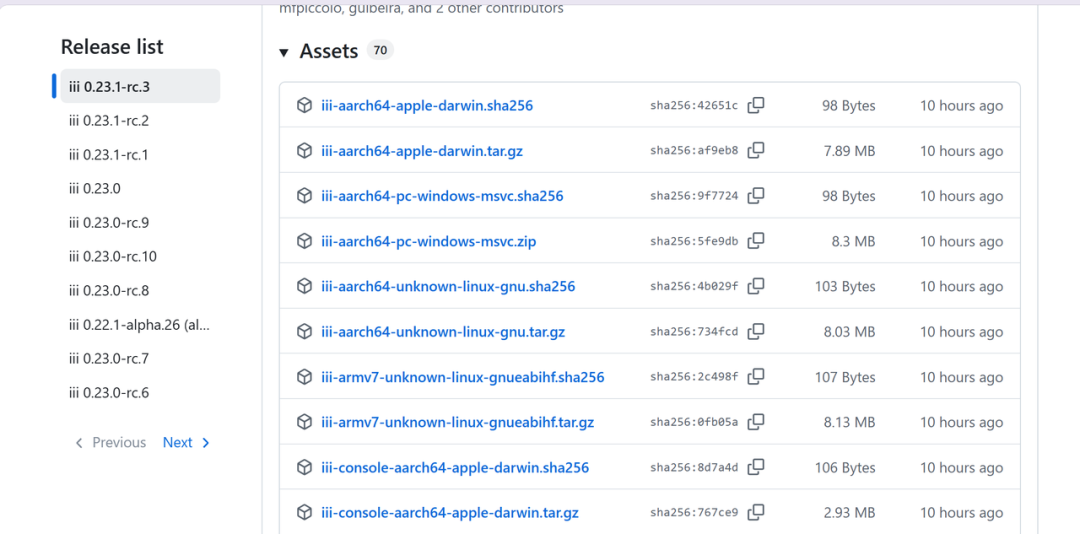
Task: Copy sha256 hash of iii-aarch64-apple-darwin.tar.gz
Action: pos(756,150)
